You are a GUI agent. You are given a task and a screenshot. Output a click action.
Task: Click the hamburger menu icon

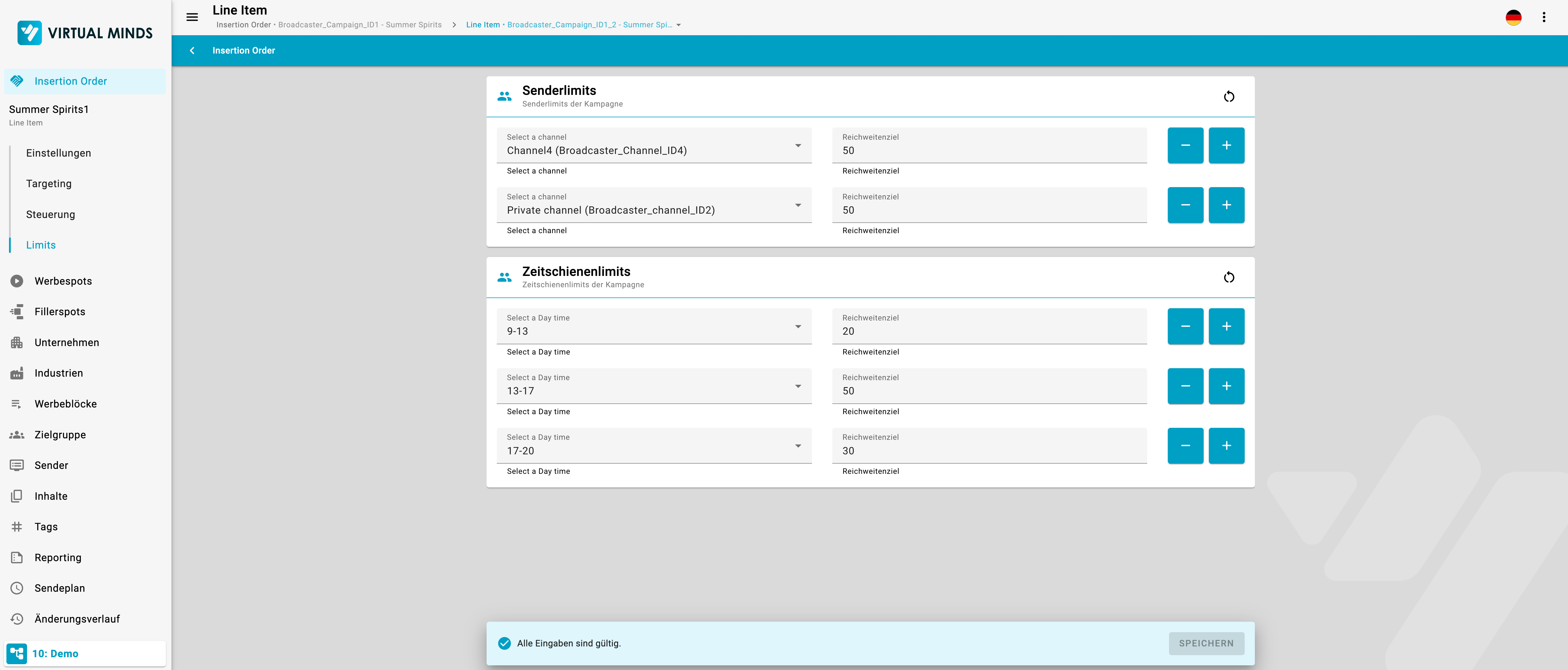tap(192, 17)
